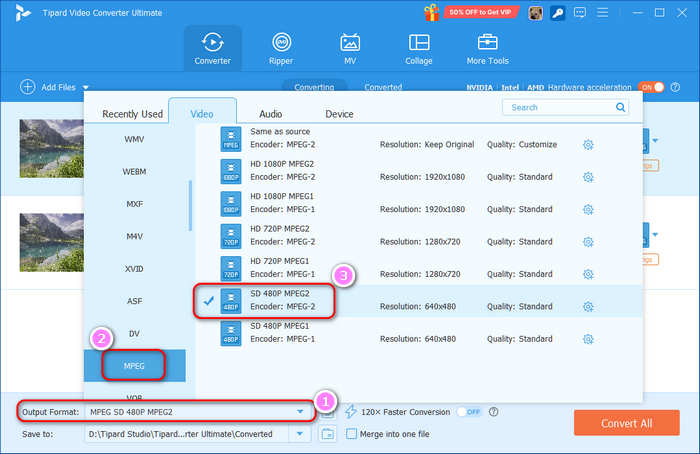Choose the HD 720P MPEG1 preset

[x=419, y=268]
